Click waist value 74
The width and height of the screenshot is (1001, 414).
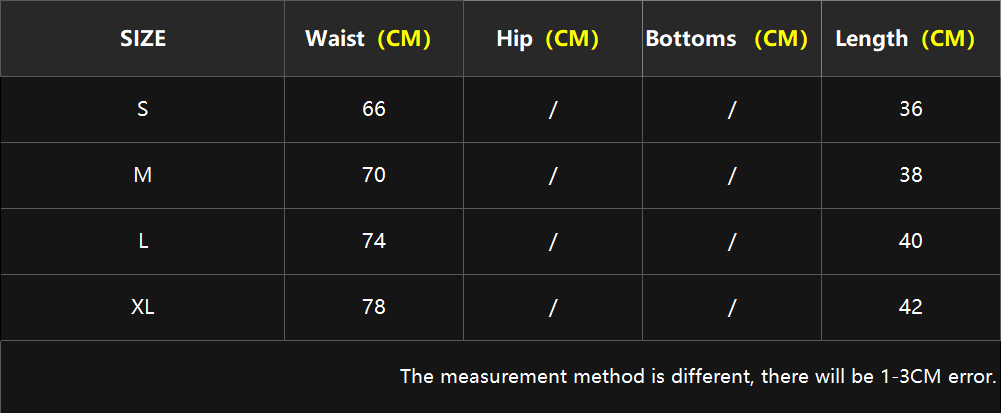tap(374, 242)
